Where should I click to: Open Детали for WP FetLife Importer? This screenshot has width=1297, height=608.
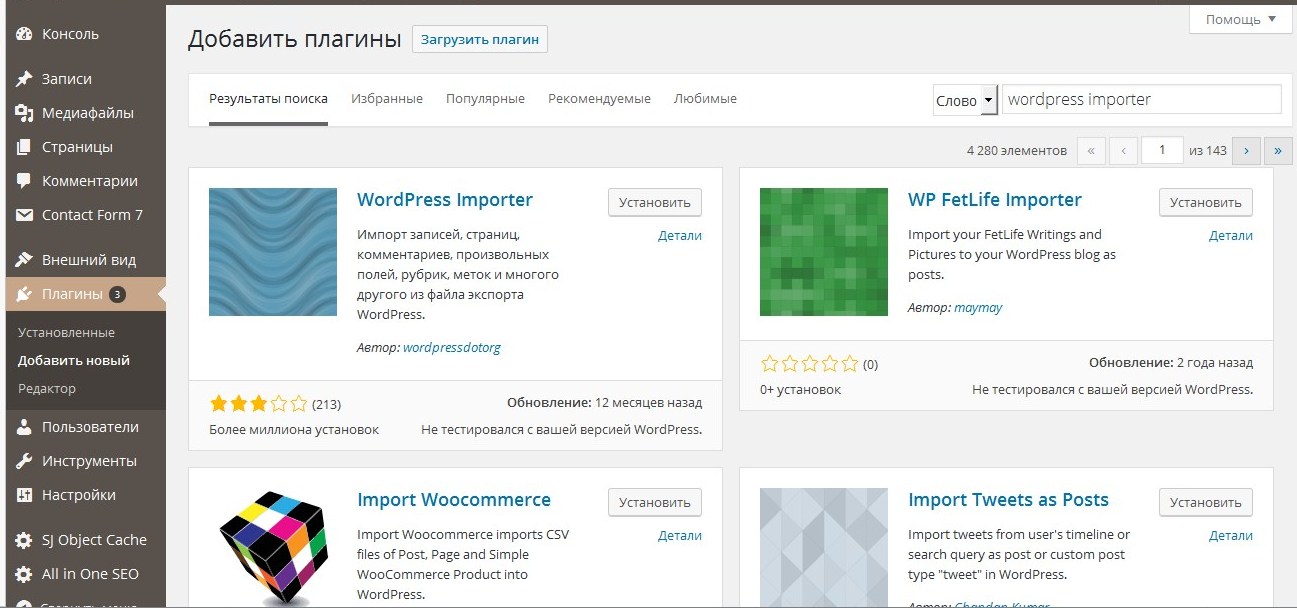1231,236
